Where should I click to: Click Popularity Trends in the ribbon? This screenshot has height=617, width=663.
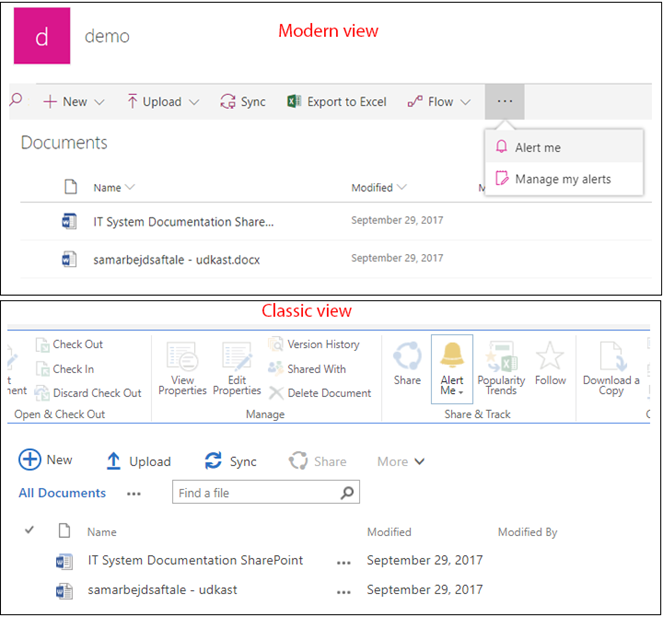[x=501, y=369]
